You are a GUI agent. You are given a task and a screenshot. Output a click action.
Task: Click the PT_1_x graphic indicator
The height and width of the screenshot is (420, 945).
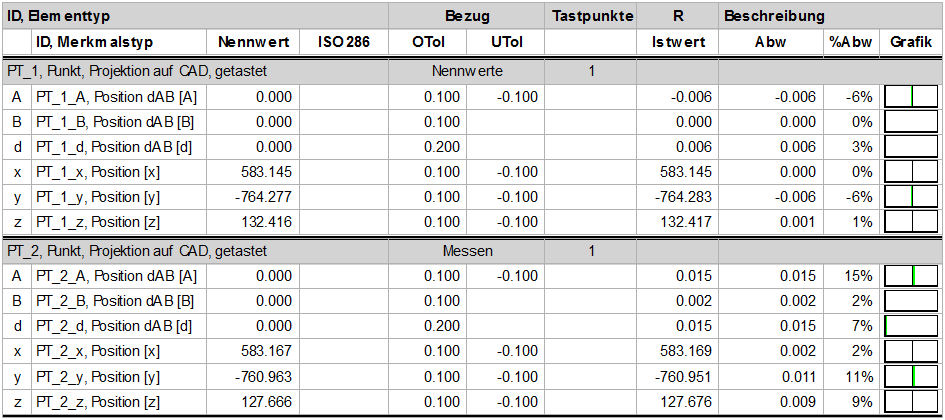click(911, 172)
